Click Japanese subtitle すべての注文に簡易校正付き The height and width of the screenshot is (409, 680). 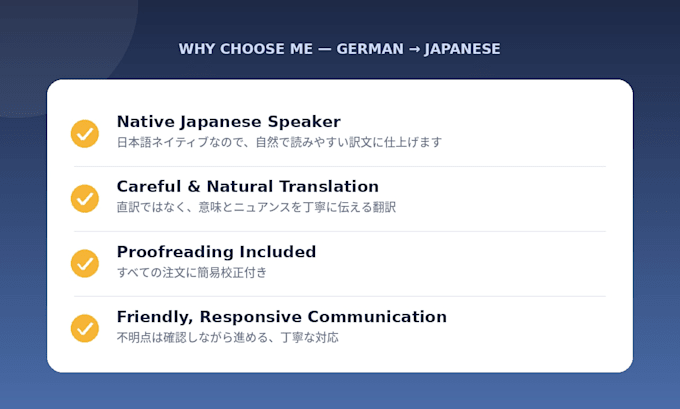point(192,272)
